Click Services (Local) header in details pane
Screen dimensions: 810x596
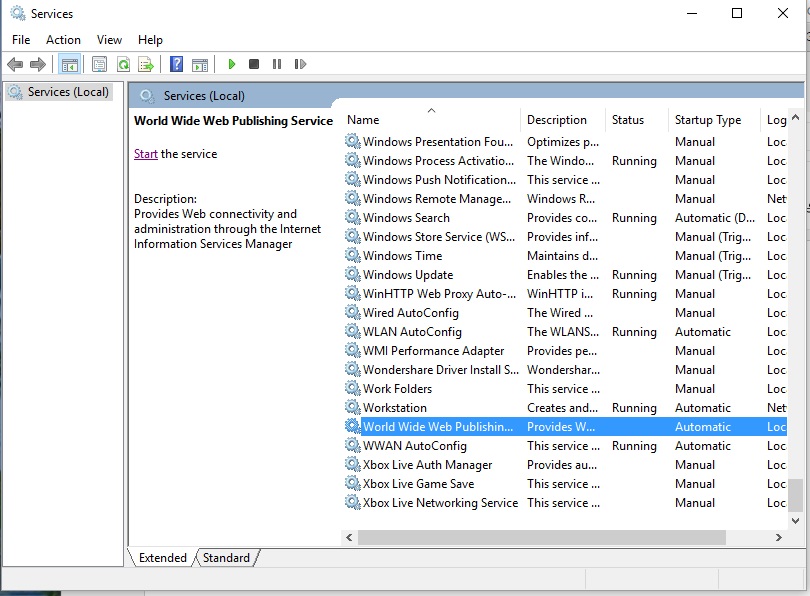tap(204, 96)
